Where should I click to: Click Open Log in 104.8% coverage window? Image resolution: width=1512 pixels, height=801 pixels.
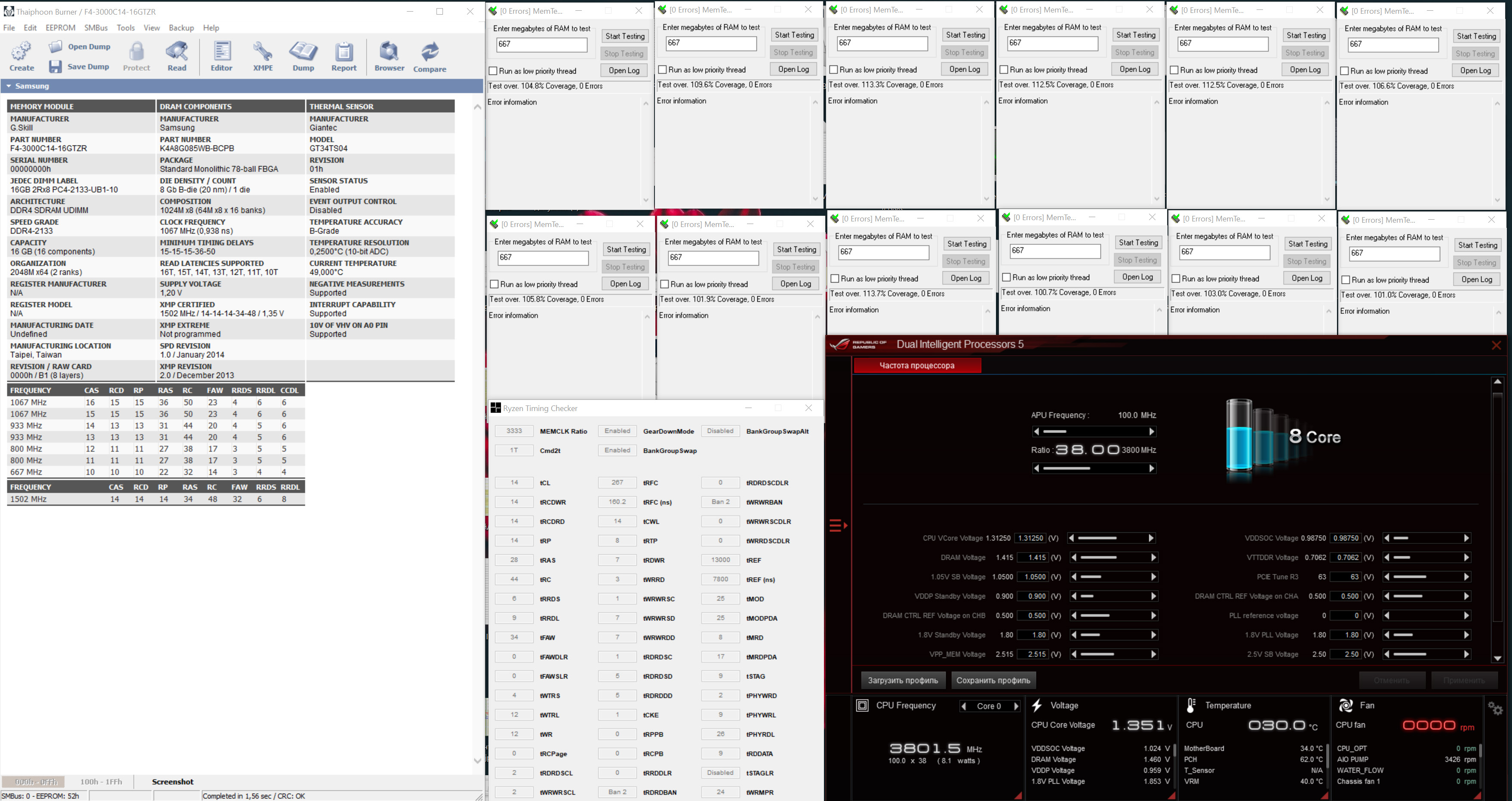point(624,71)
